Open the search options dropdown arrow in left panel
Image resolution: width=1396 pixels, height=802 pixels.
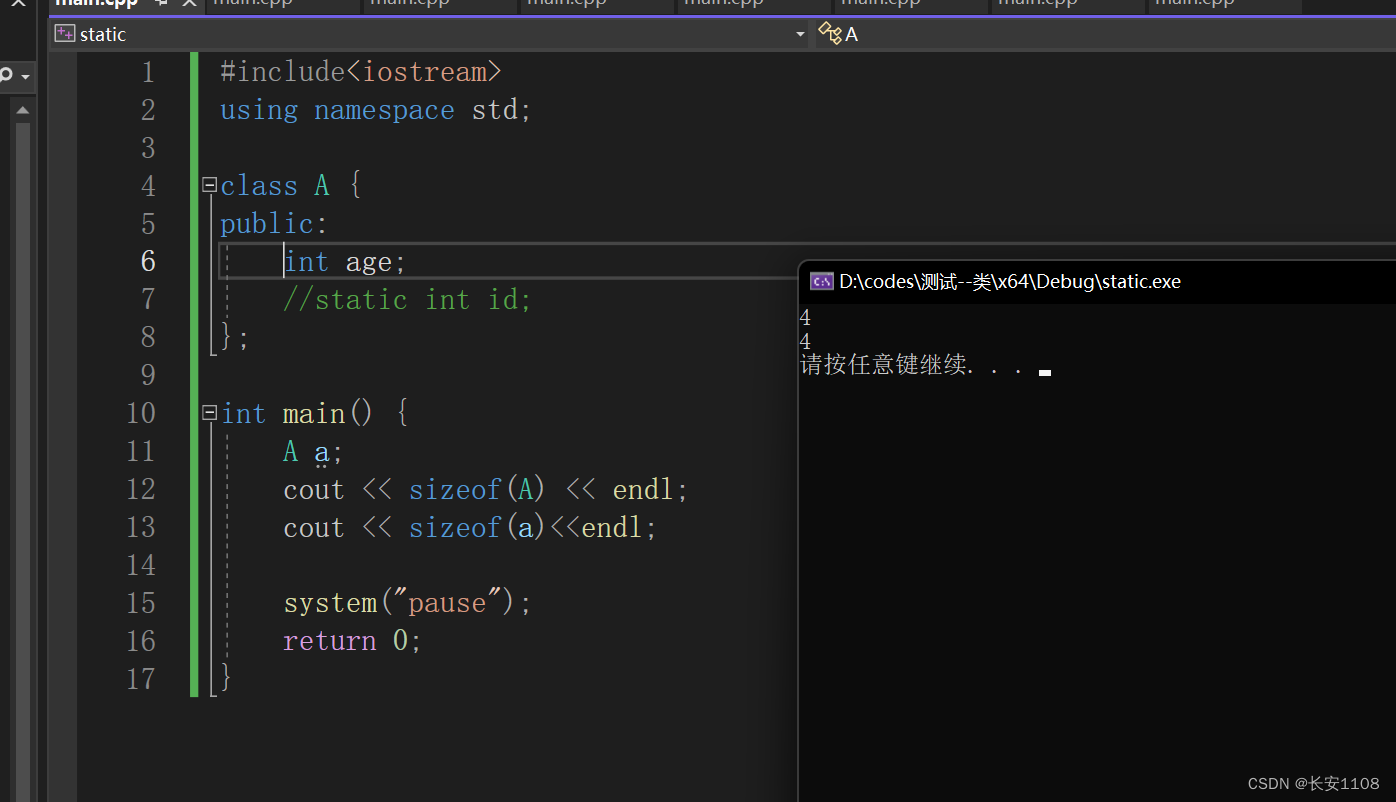point(25,76)
